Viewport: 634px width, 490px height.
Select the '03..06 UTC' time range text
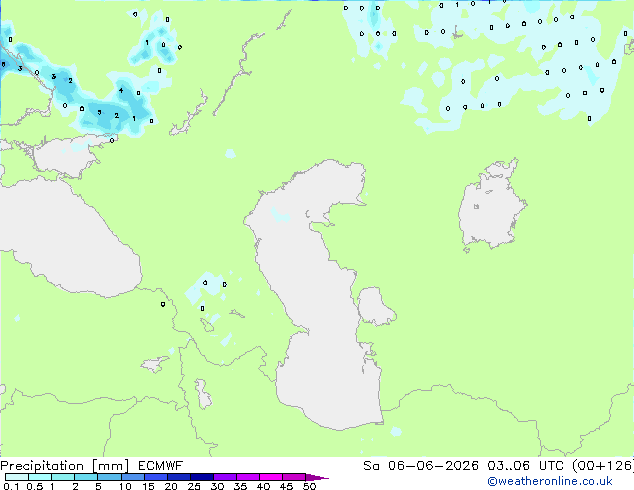coord(525,466)
